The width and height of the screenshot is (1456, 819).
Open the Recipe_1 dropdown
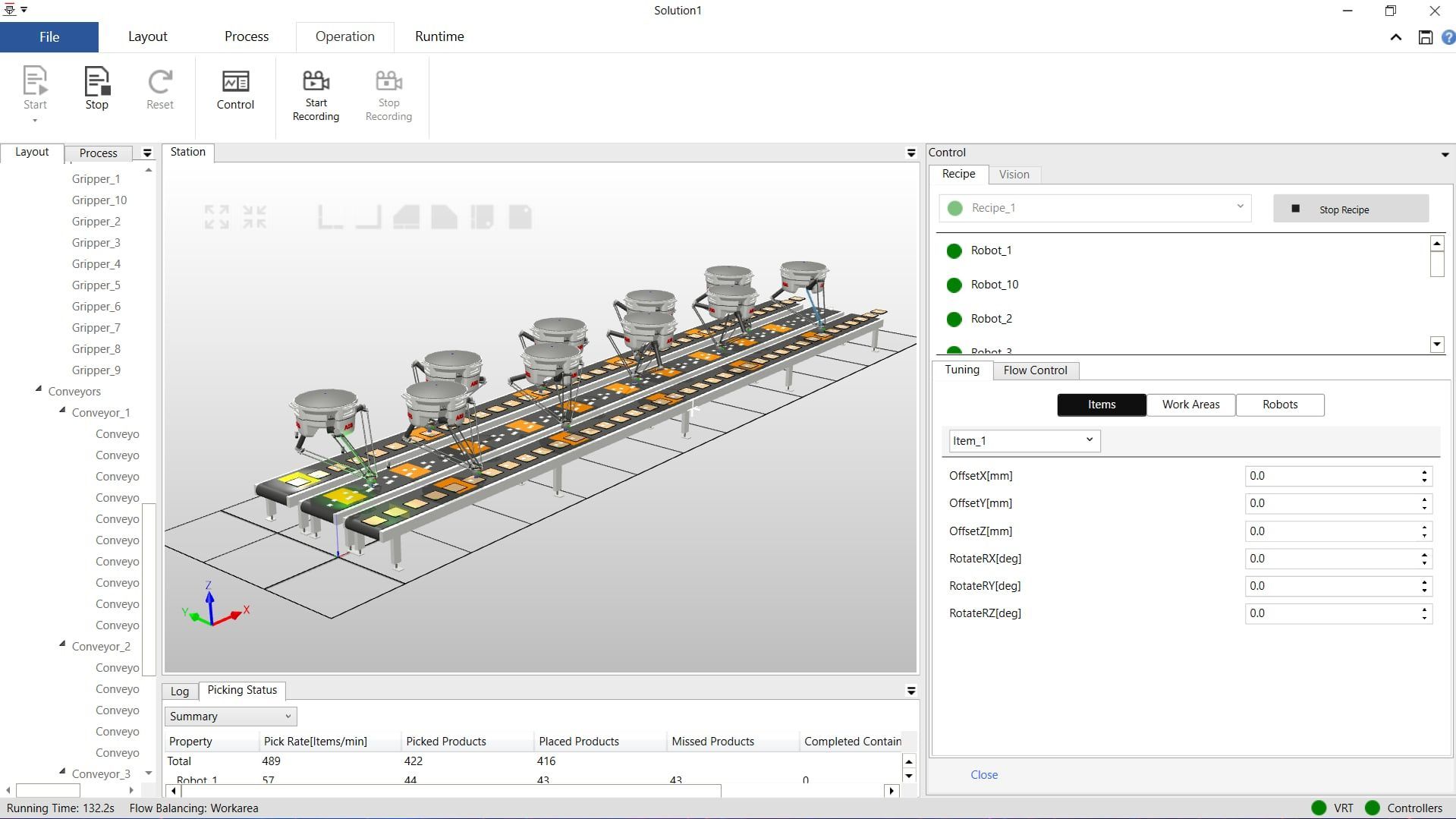point(1240,207)
